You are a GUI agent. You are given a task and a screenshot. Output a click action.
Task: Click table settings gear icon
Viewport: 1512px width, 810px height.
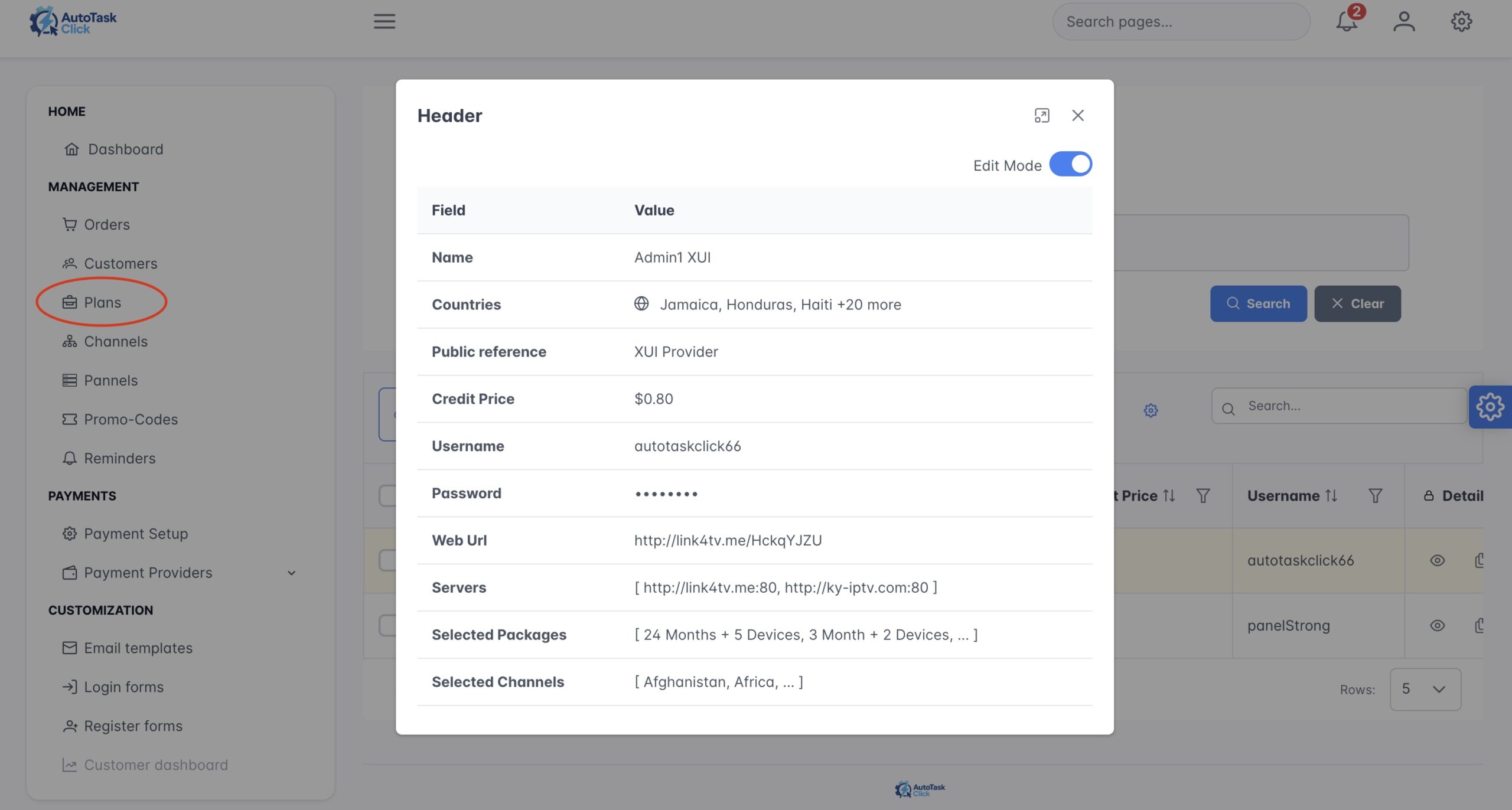(x=1151, y=410)
